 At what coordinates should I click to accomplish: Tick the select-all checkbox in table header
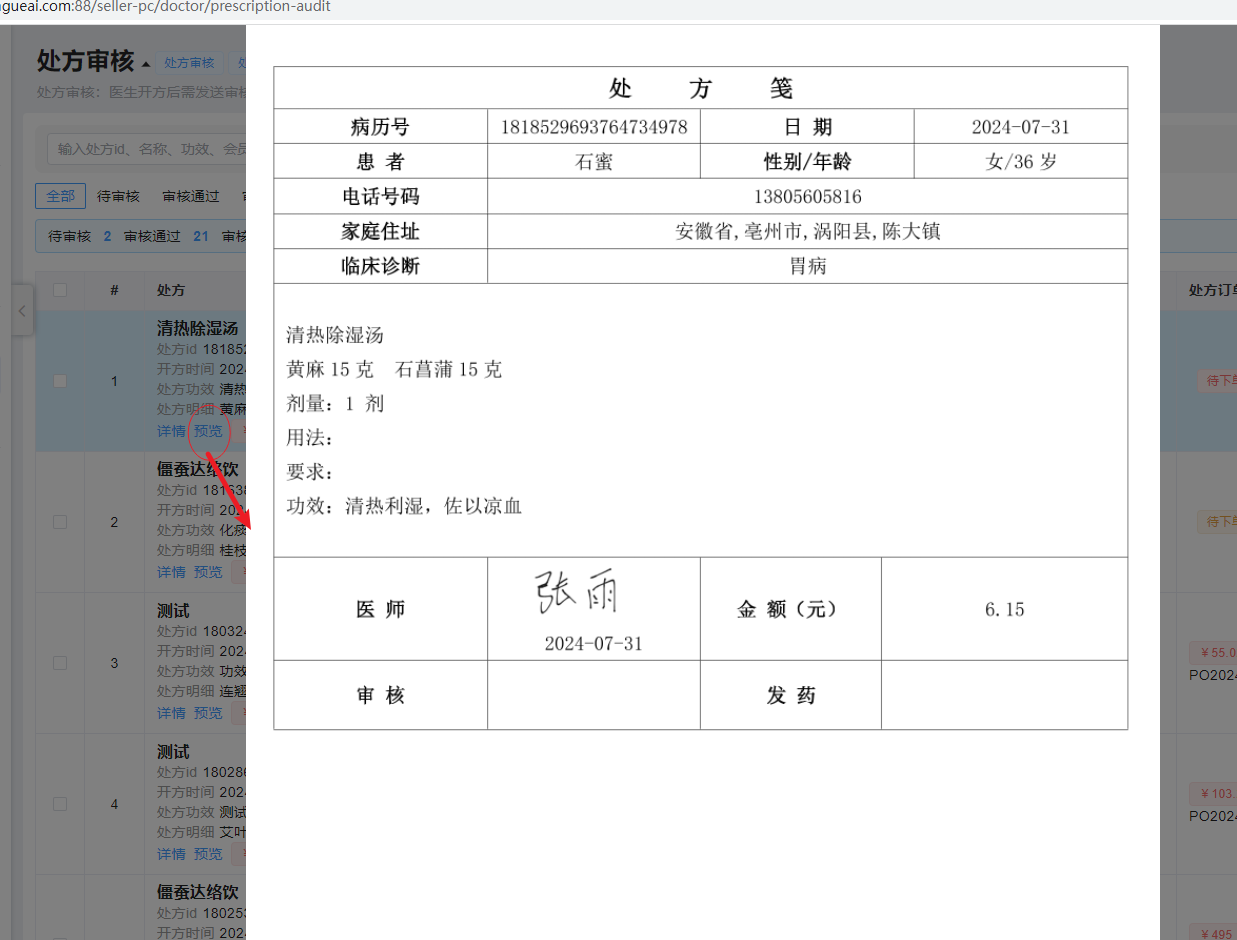(x=60, y=290)
